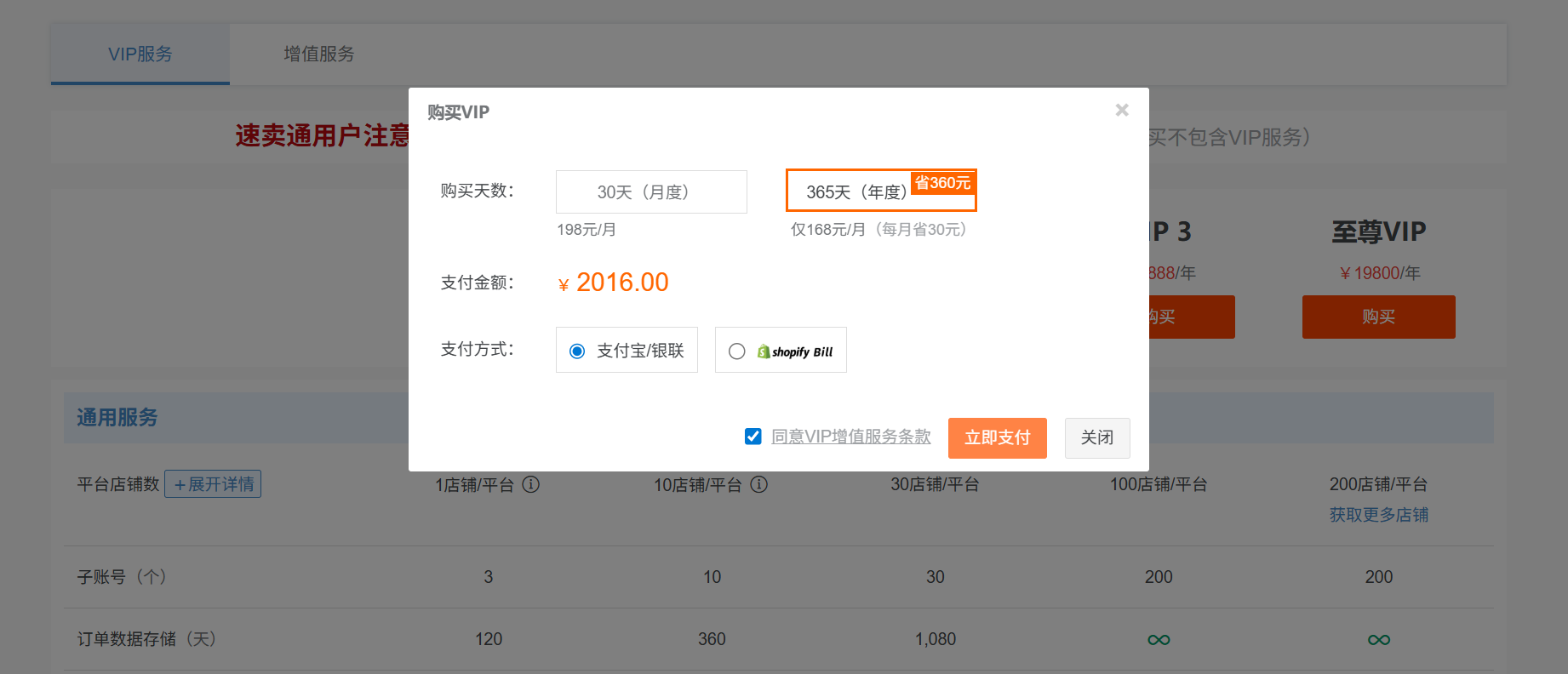Open the 增值服务 tab
This screenshot has width=1568, height=674.
(x=319, y=54)
